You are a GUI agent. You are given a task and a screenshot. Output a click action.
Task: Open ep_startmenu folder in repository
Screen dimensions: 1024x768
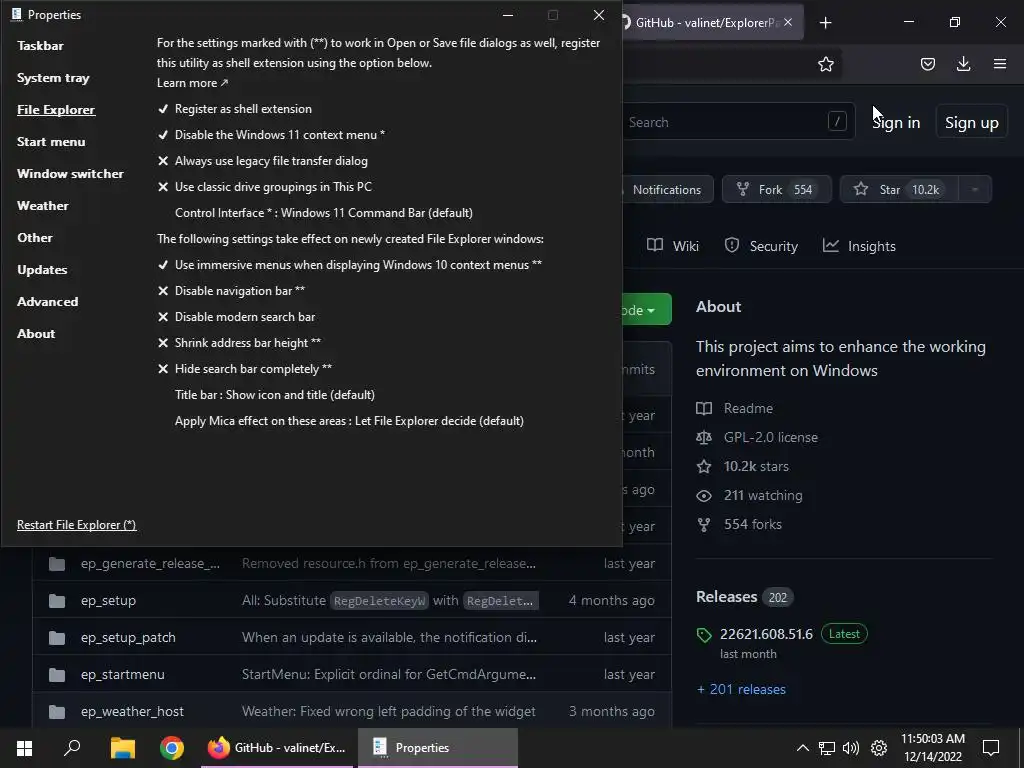pyautogui.click(x=123, y=675)
